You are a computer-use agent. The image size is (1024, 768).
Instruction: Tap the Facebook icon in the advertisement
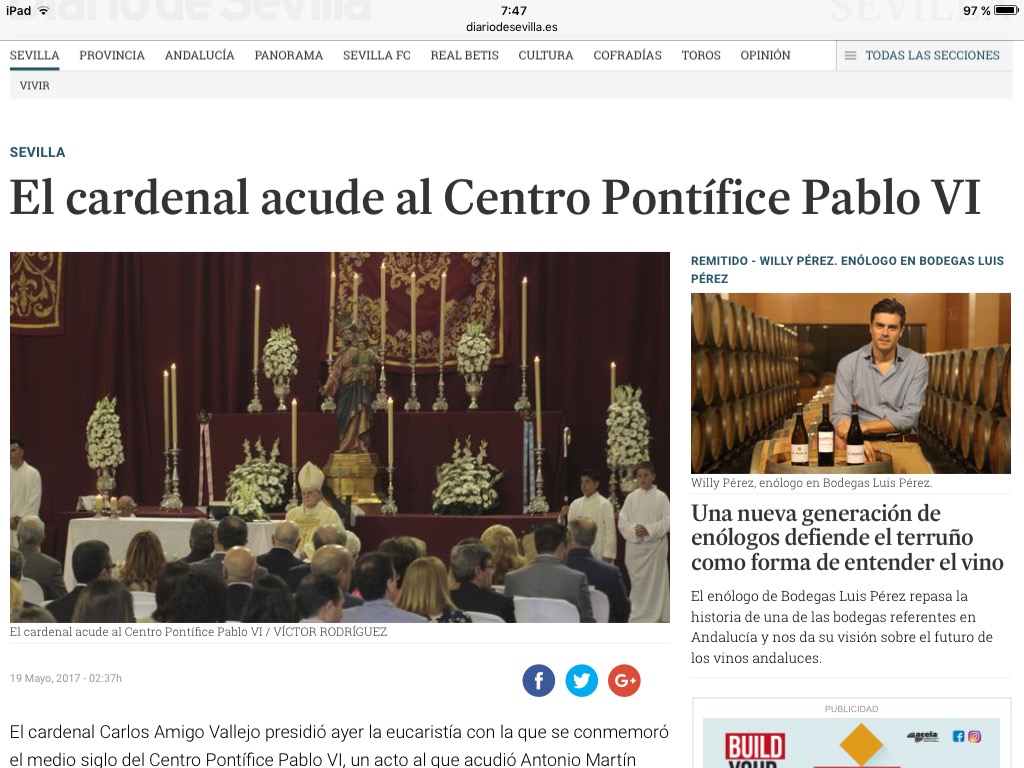[958, 737]
